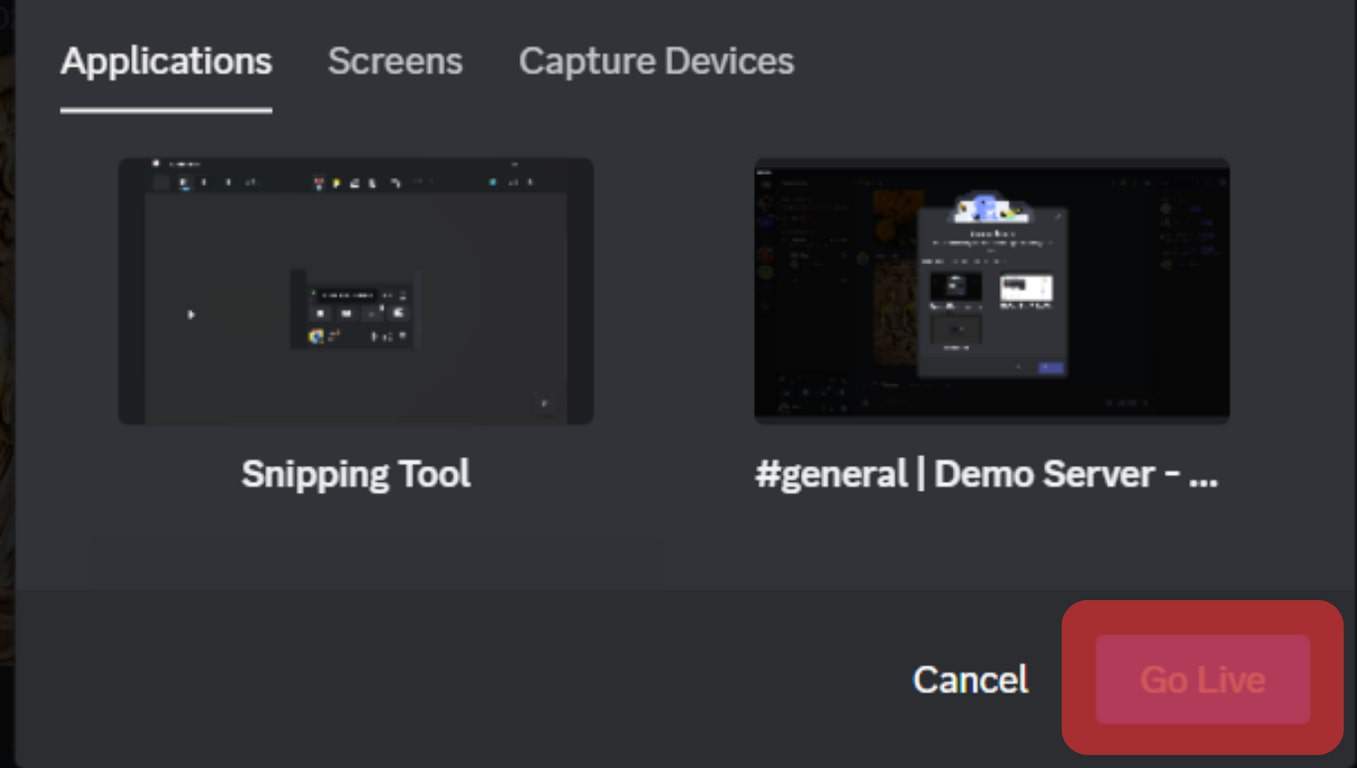Select the #general Demo Server window thumbnail
This screenshot has height=768, width=1357.
(992, 291)
